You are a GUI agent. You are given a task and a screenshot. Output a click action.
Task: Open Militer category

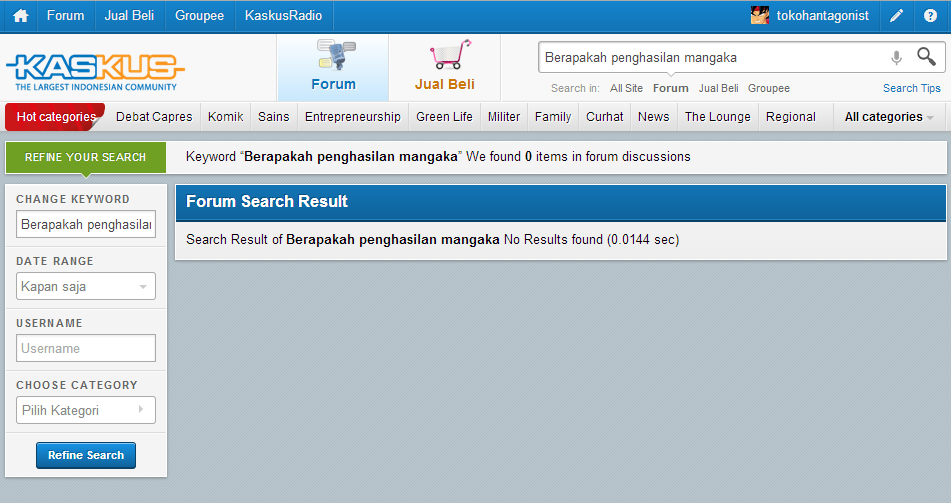point(504,116)
